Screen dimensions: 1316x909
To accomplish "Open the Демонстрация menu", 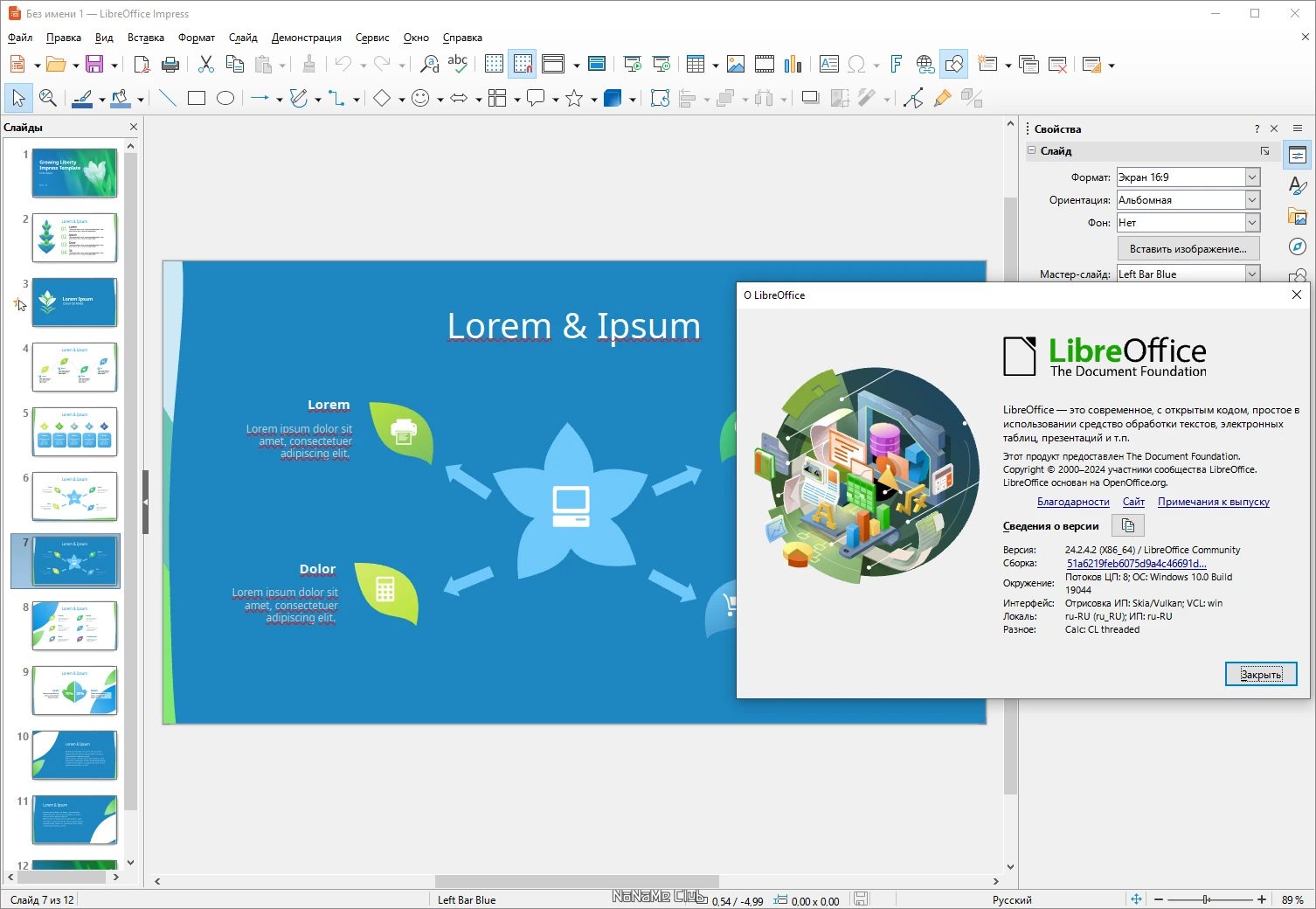I will pos(307,38).
